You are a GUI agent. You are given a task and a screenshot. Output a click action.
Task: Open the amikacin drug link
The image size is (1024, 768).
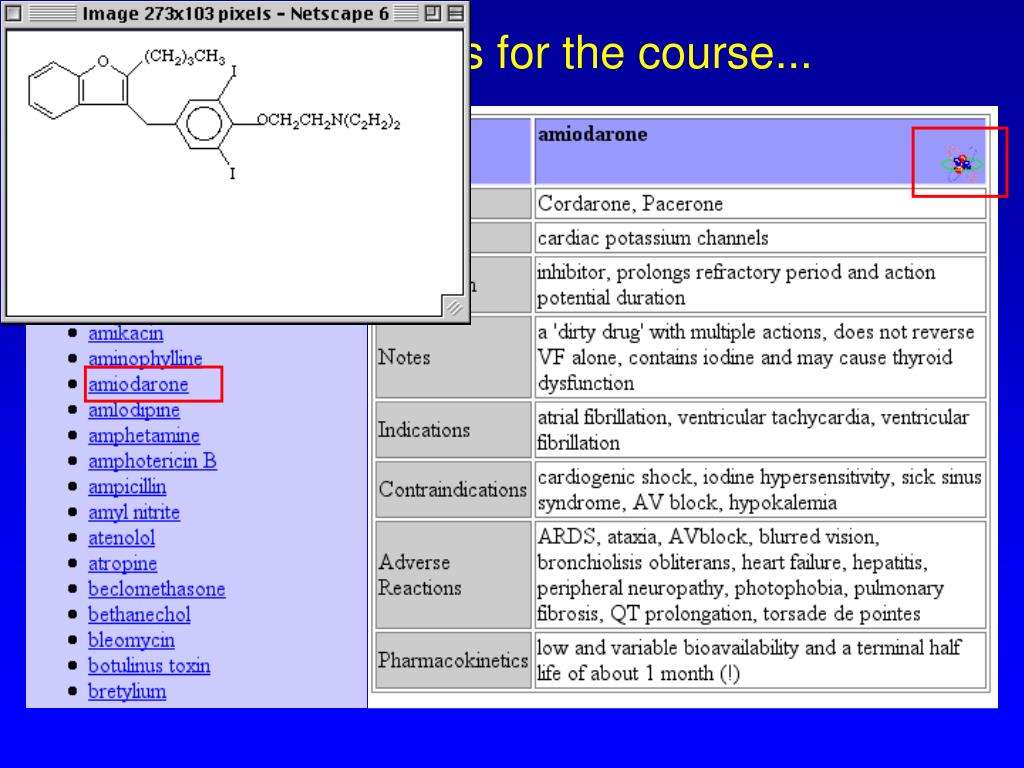125,333
